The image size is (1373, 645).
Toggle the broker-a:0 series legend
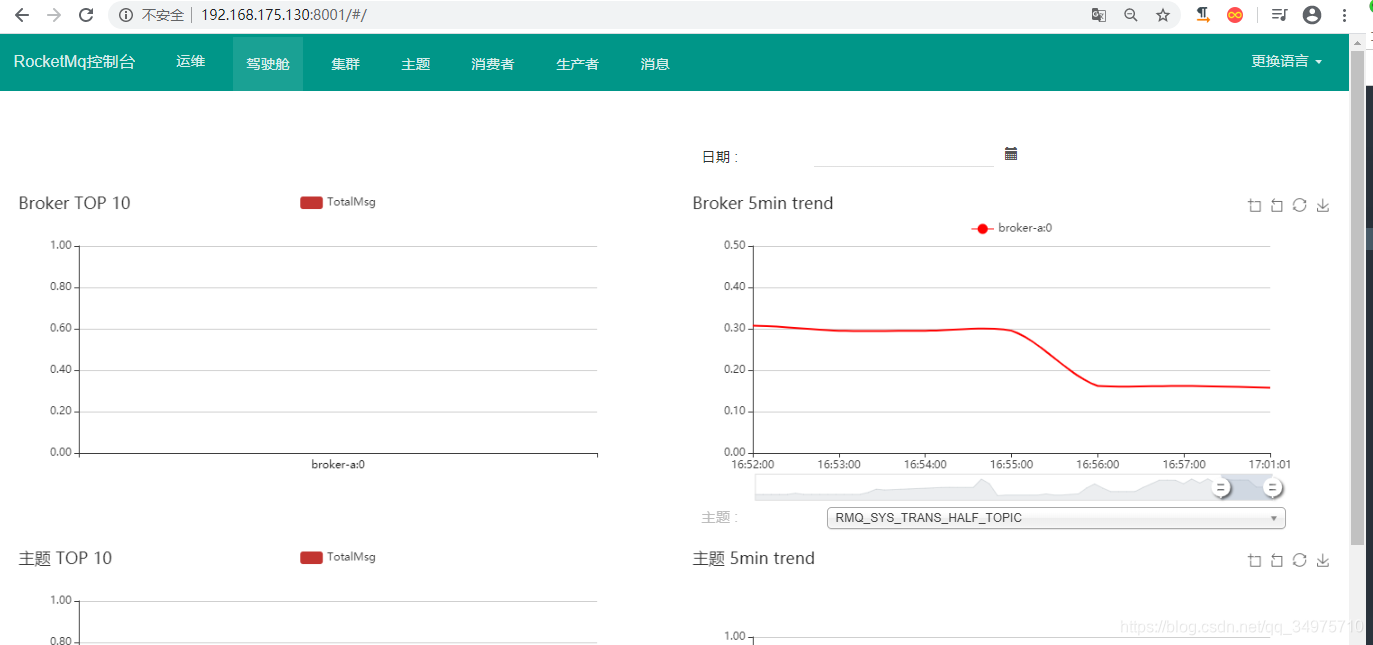click(1012, 228)
